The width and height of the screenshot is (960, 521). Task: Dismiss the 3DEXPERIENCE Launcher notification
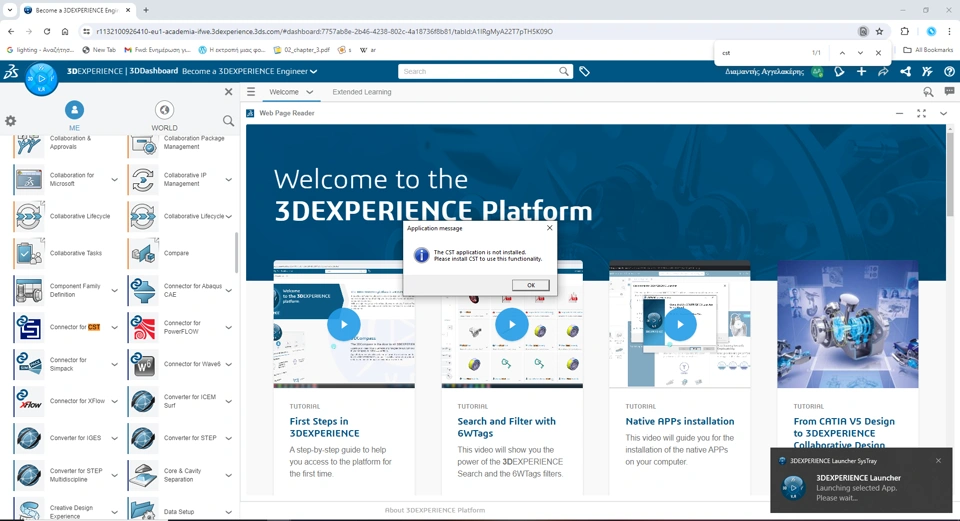point(938,460)
